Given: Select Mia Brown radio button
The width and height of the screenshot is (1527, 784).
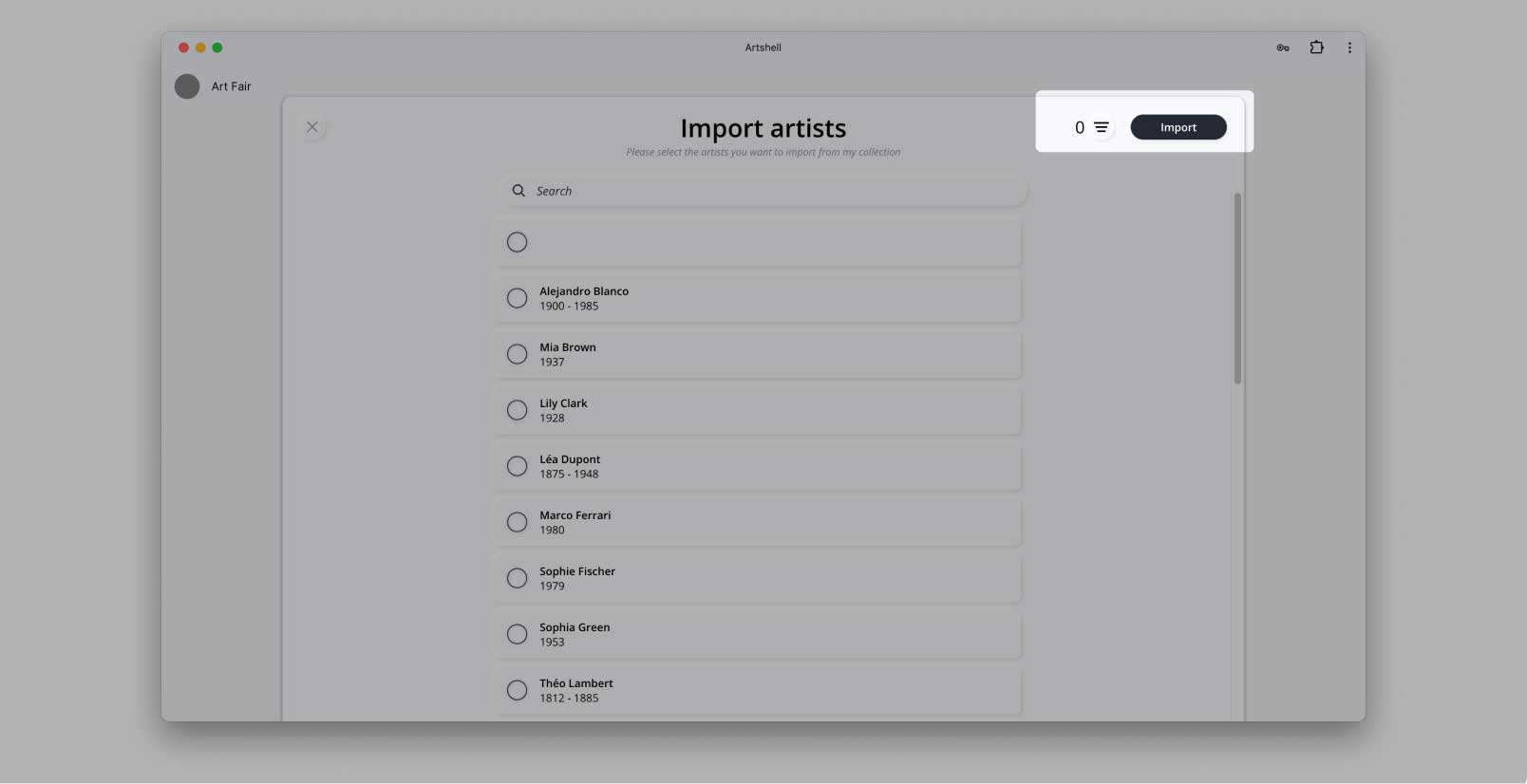Looking at the screenshot, I should (x=517, y=354).
